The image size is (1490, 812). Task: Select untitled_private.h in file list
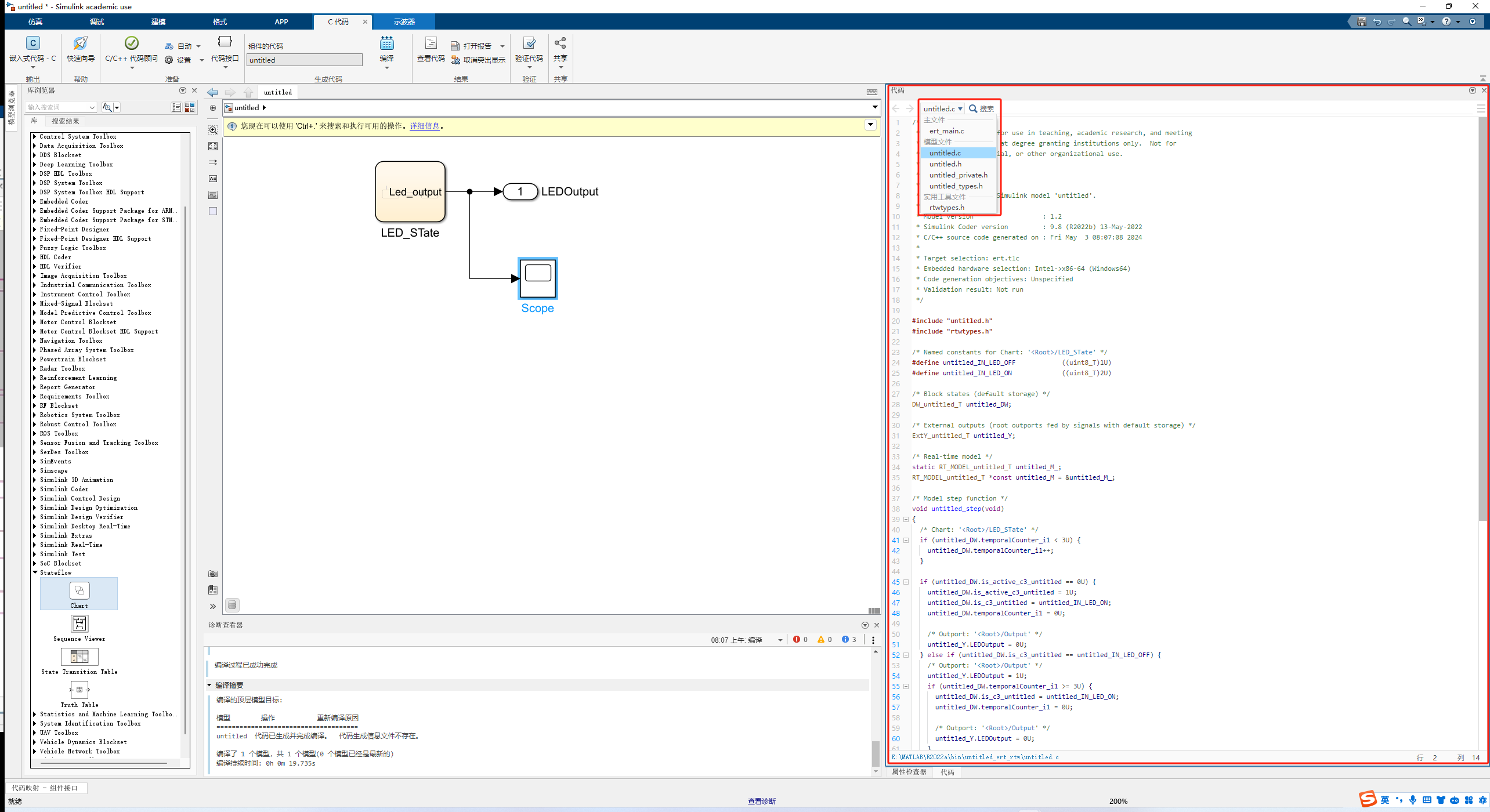[x=959, y=175]
